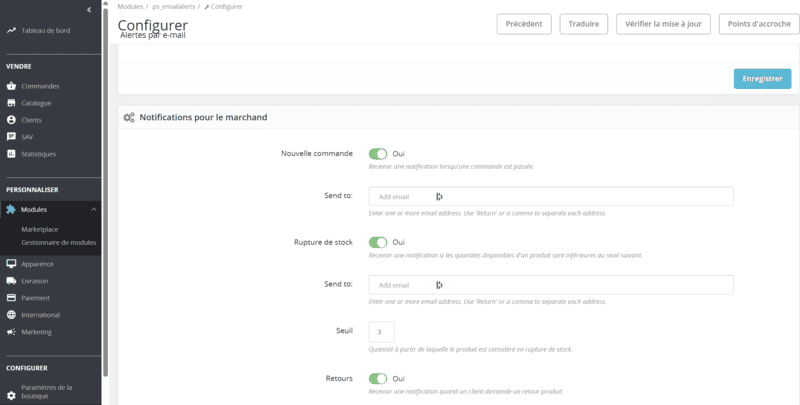Click the SAV chat bubble icon
800x405 pixels.
click(x=11, y=137)
